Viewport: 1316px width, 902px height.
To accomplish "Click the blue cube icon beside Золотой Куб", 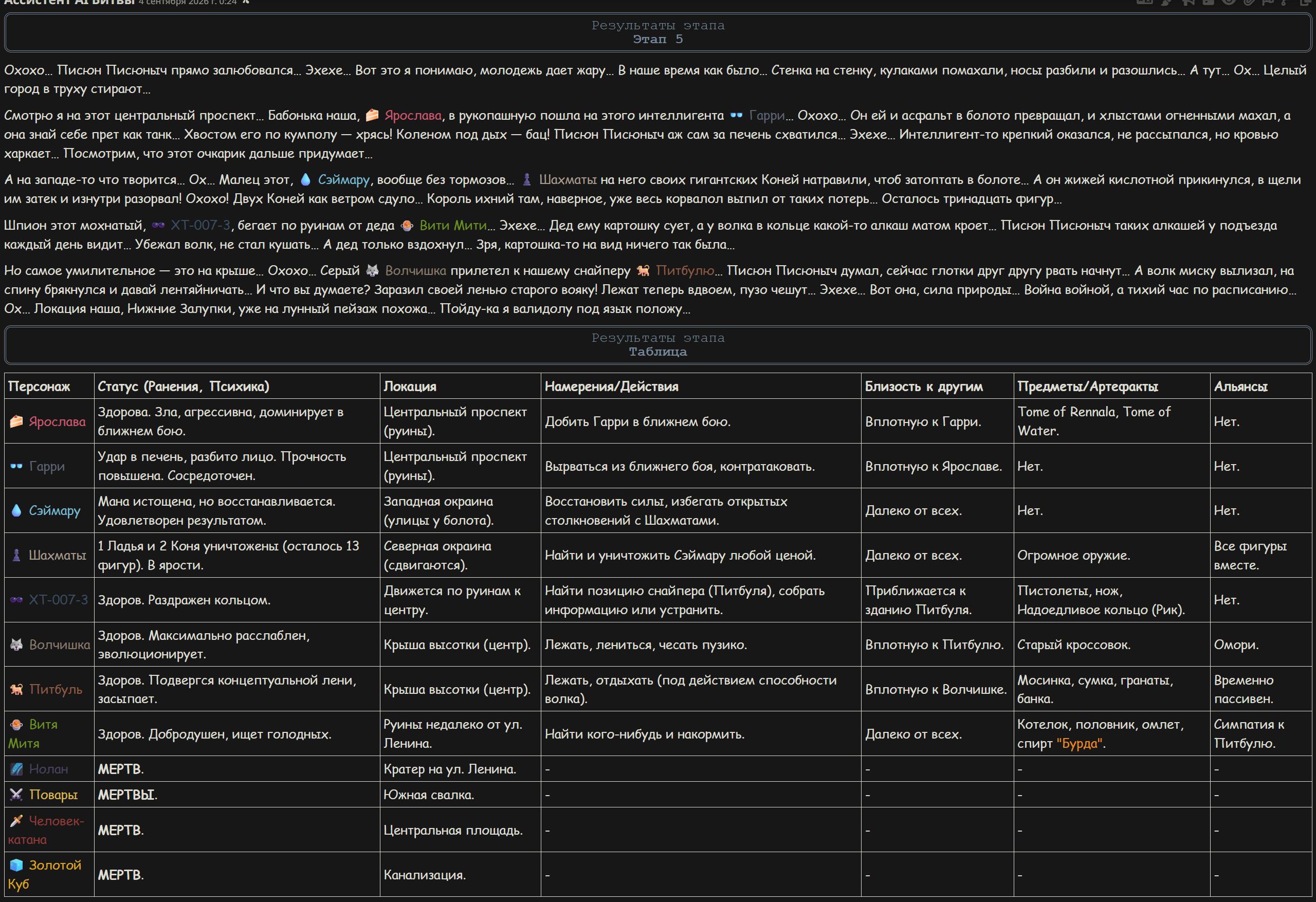I will pos(16,864).
